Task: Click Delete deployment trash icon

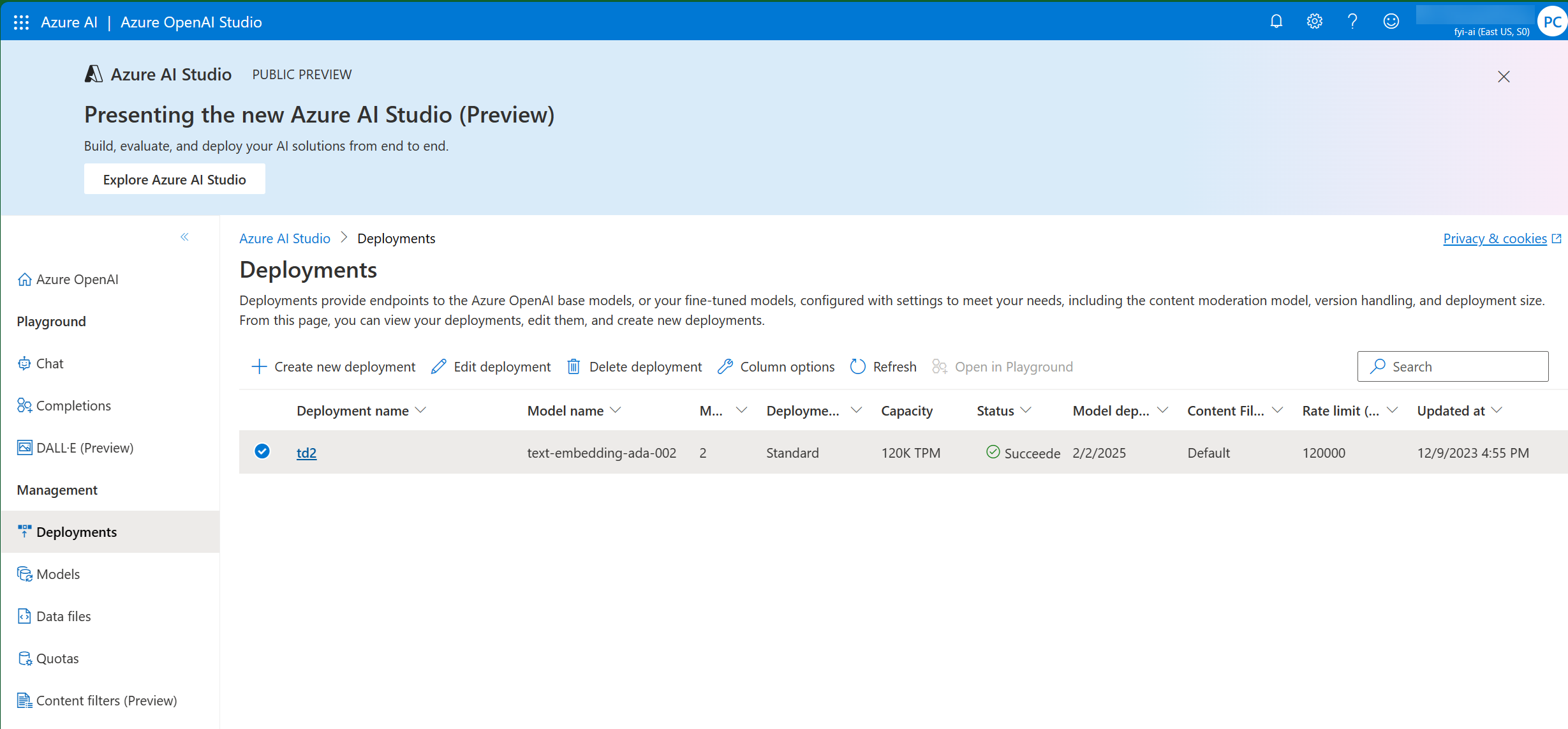Action: click(x=573, y=366)
